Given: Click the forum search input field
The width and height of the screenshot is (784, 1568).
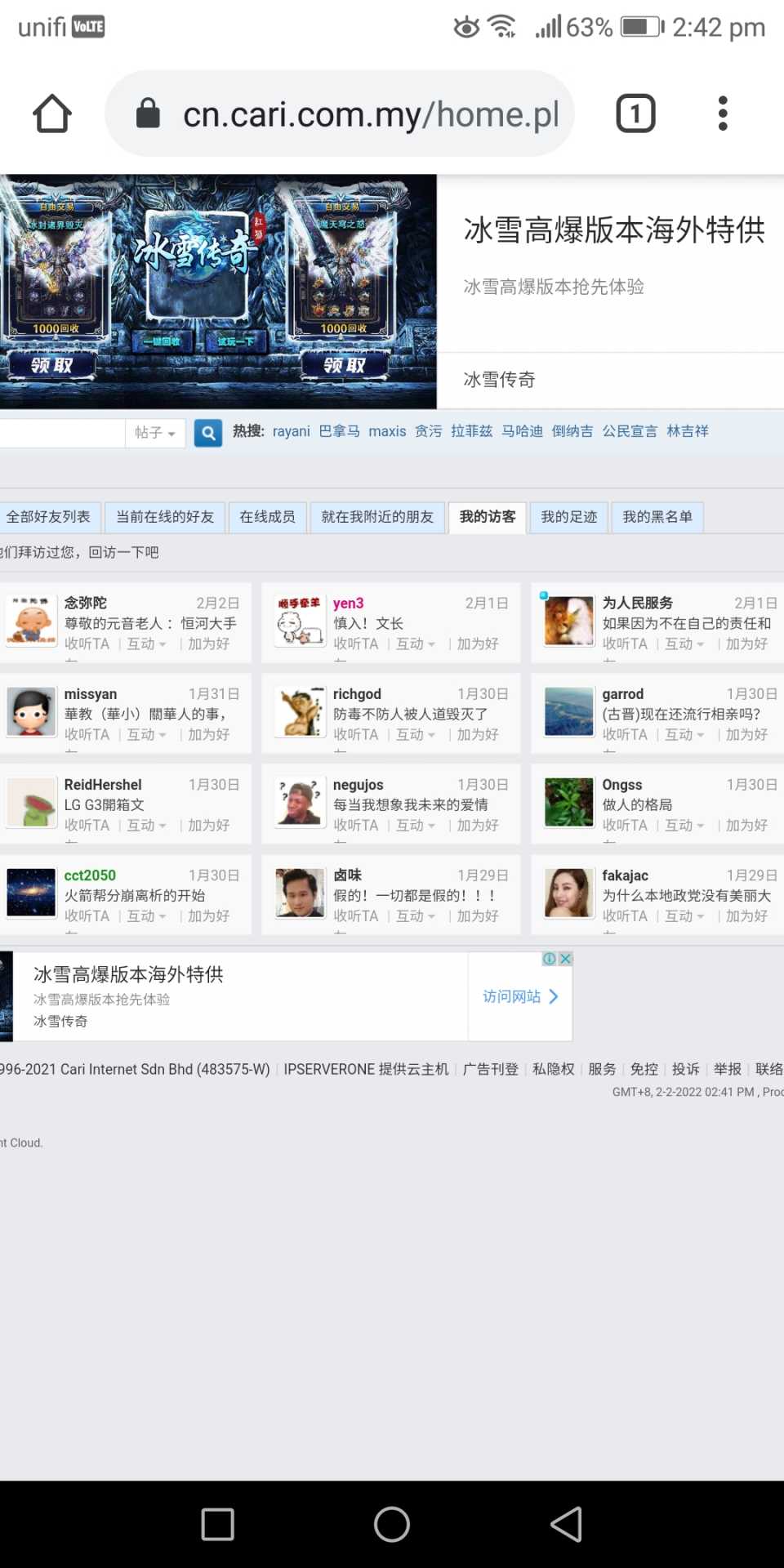Looking at the screenshot, I should 62,433.
